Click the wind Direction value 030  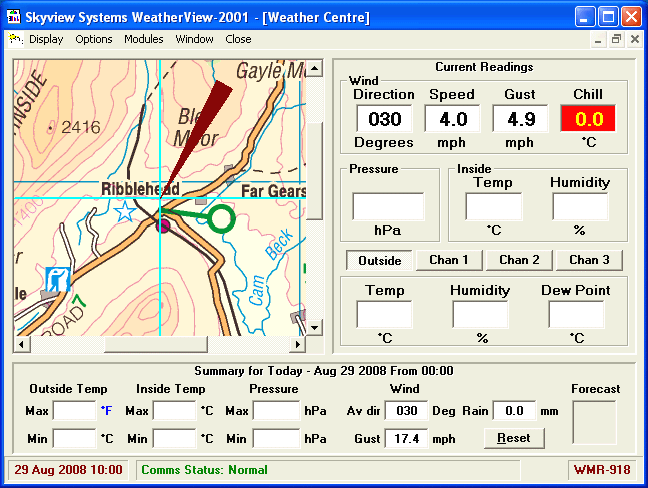385,119
